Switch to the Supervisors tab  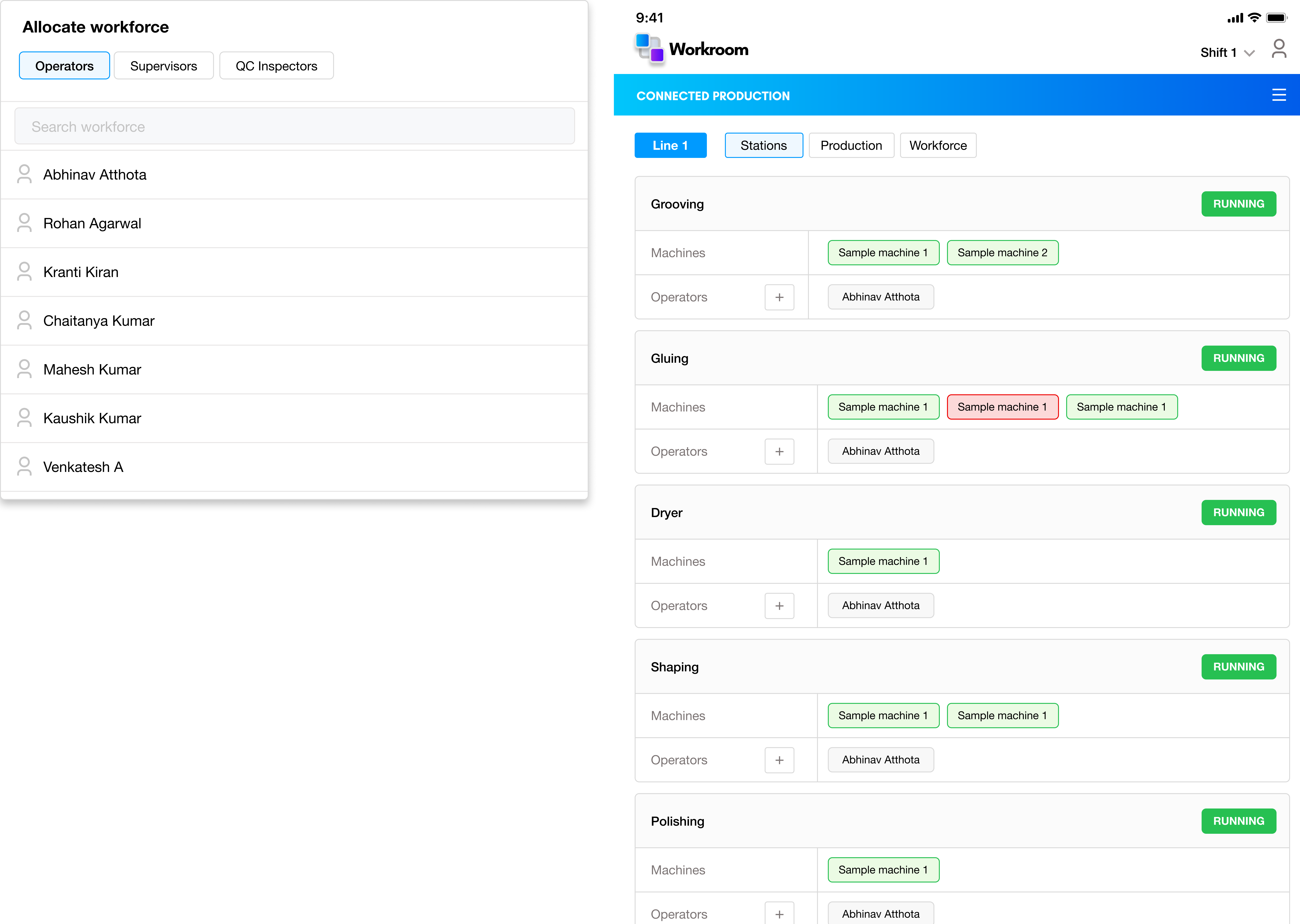pyautogui.click(x=163, y=66)
